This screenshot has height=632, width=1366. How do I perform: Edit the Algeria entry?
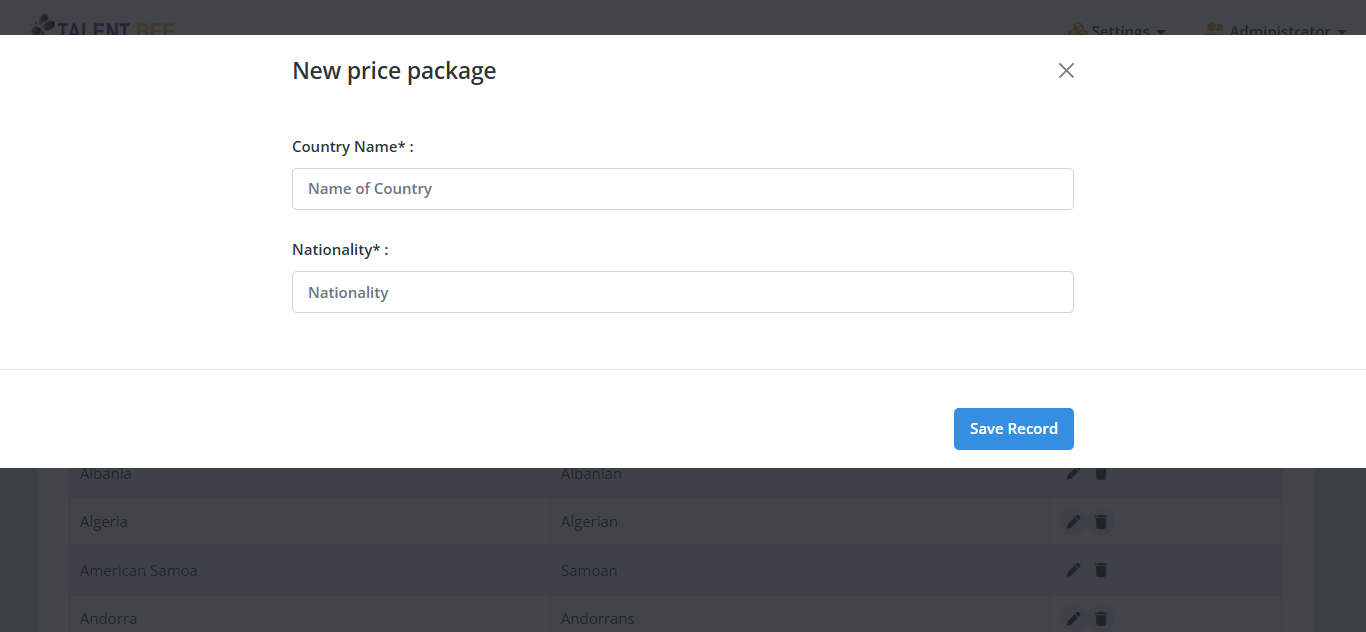pyautogui.click(x=1072, y=521)
